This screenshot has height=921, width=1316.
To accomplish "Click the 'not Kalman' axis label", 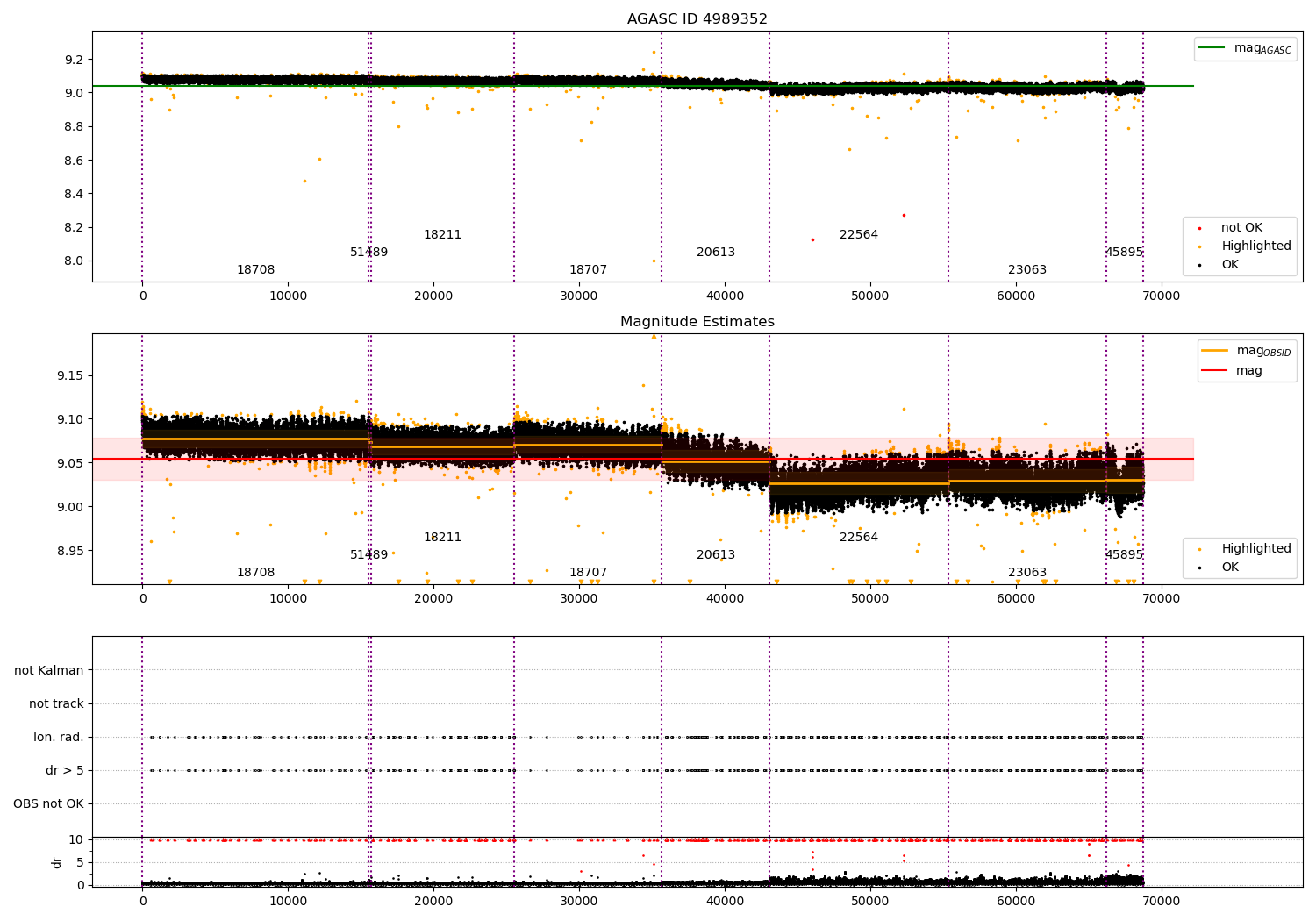I will point(49,670).
